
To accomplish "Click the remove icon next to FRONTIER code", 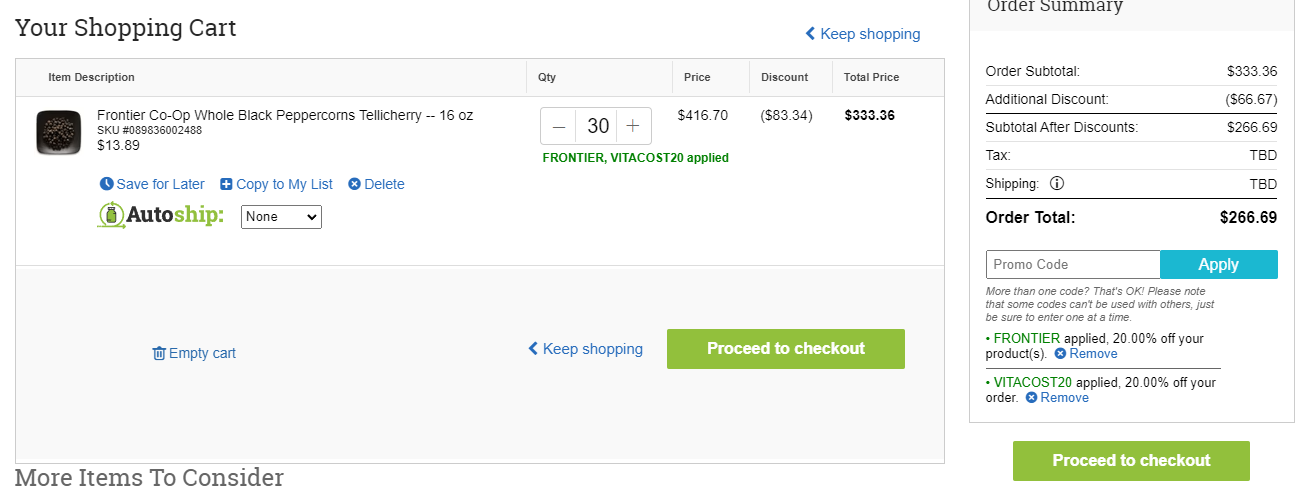I will point(1060,354).
